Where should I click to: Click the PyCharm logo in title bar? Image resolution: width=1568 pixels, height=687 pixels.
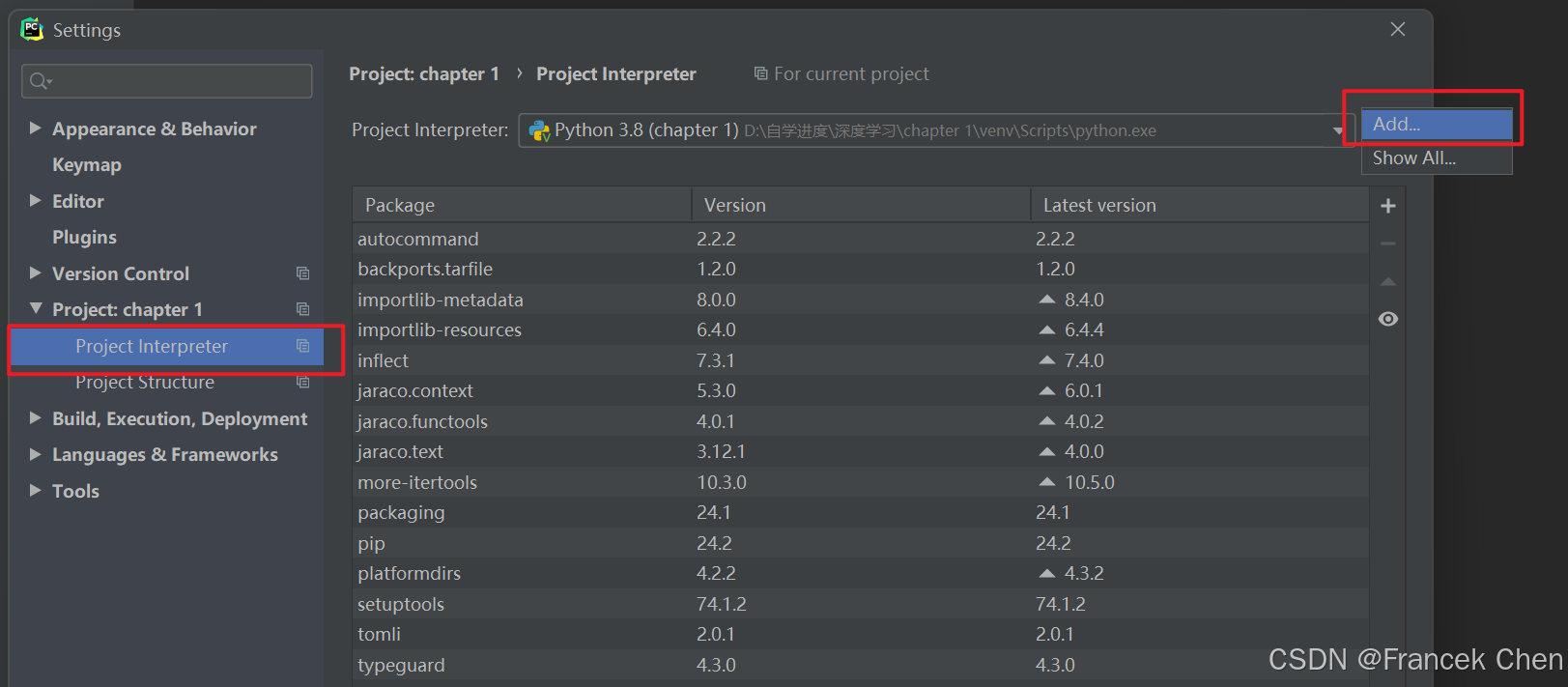pyautogui.click(x=32, y=29)
